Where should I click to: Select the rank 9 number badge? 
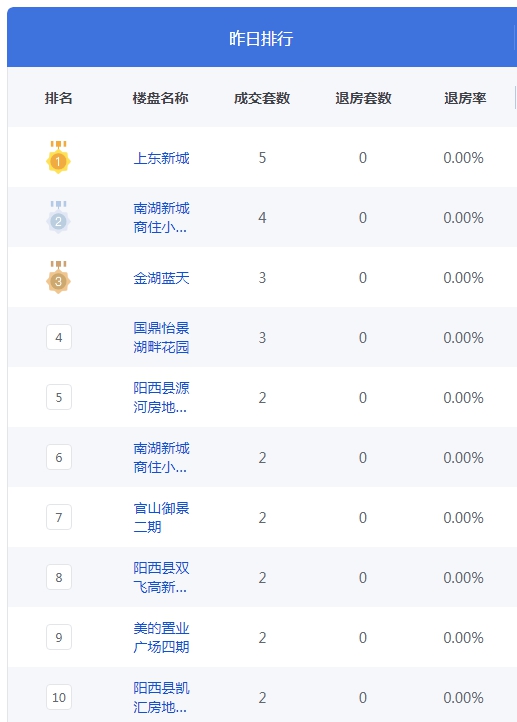tap(59, 637)
